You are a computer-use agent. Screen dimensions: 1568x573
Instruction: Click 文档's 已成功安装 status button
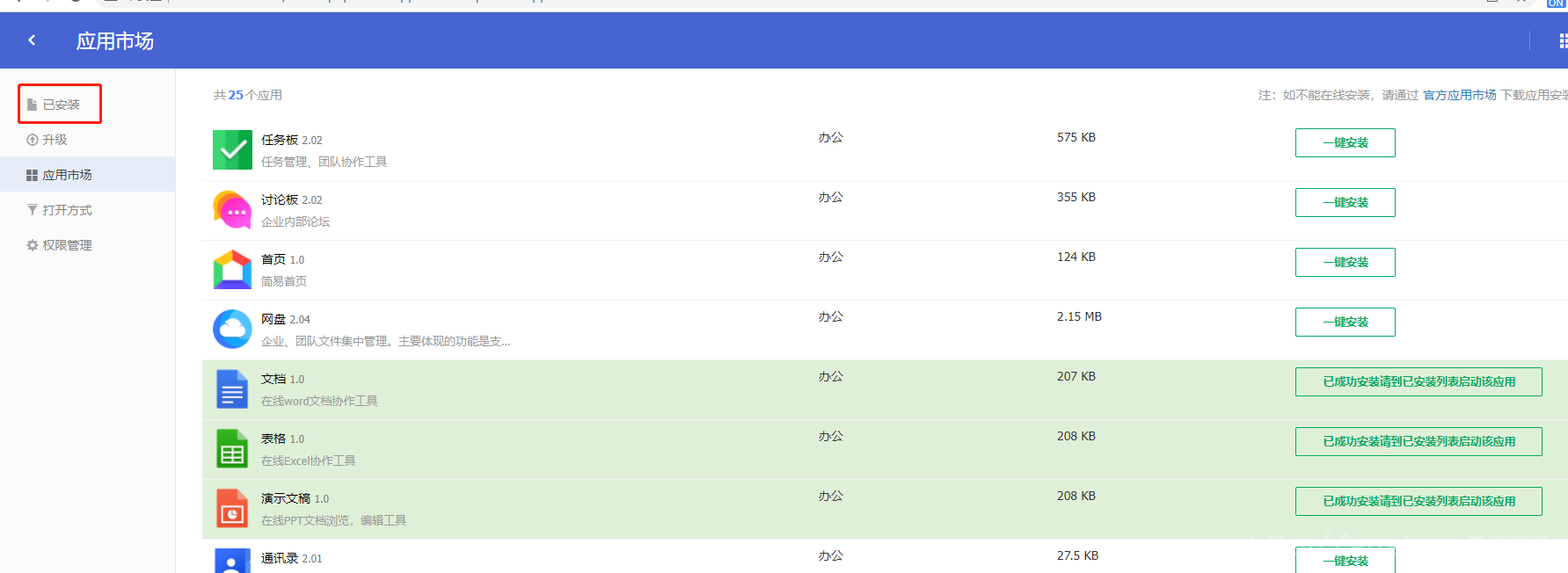tap(1418, 381)
